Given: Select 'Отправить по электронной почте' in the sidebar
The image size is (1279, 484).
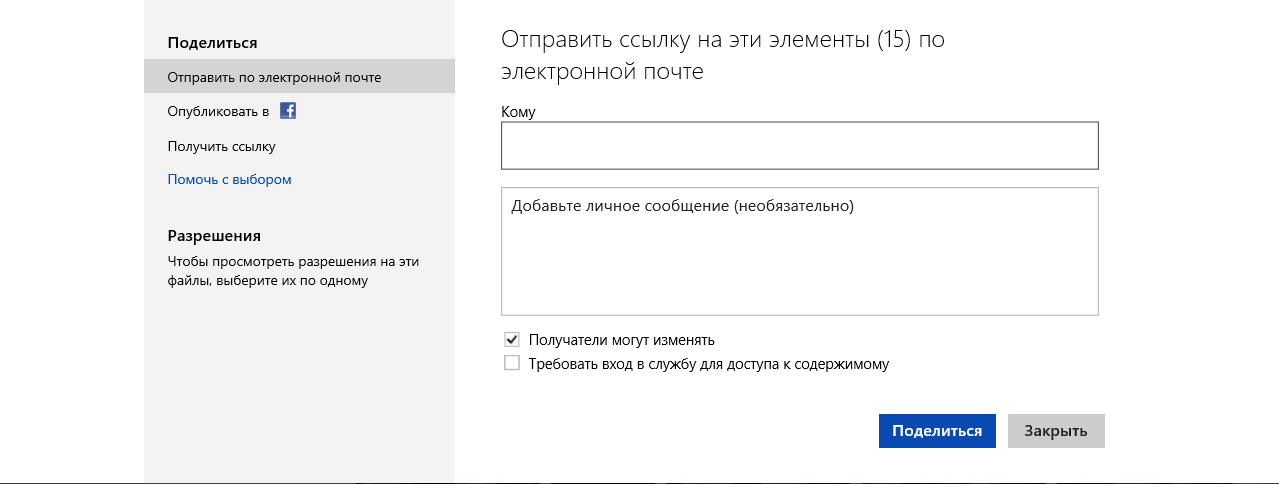Looking at the screenshot, I should [274, 77].
